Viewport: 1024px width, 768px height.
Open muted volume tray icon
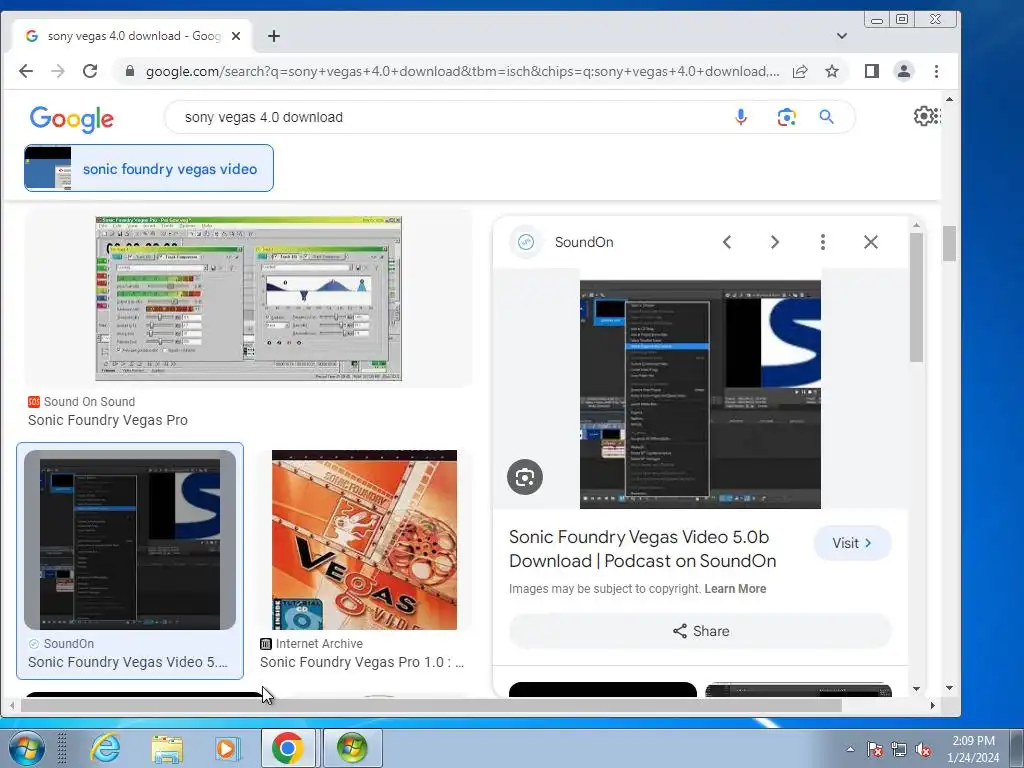tap(923, 749)
